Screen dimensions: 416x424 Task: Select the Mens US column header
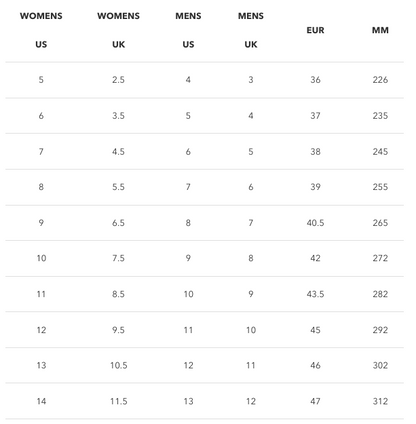(188, 30)
